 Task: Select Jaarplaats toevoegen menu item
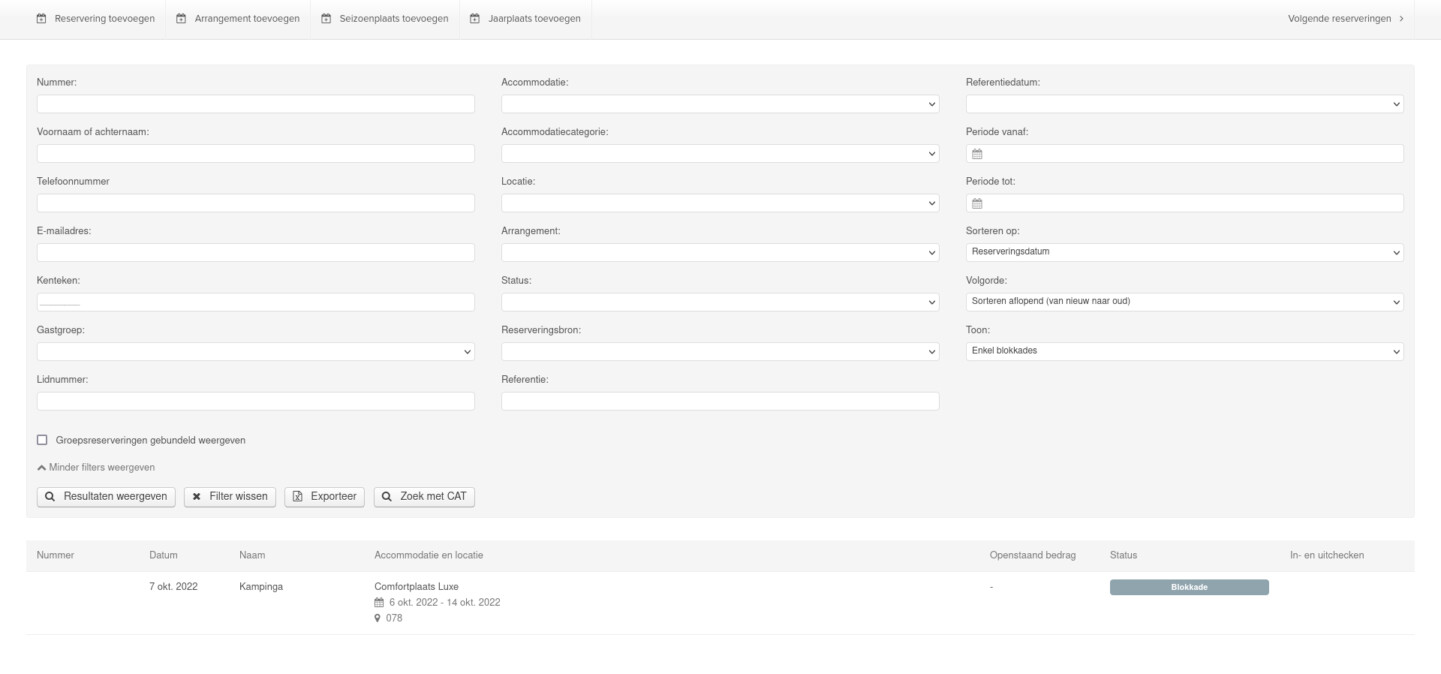[x=525, y=19]
